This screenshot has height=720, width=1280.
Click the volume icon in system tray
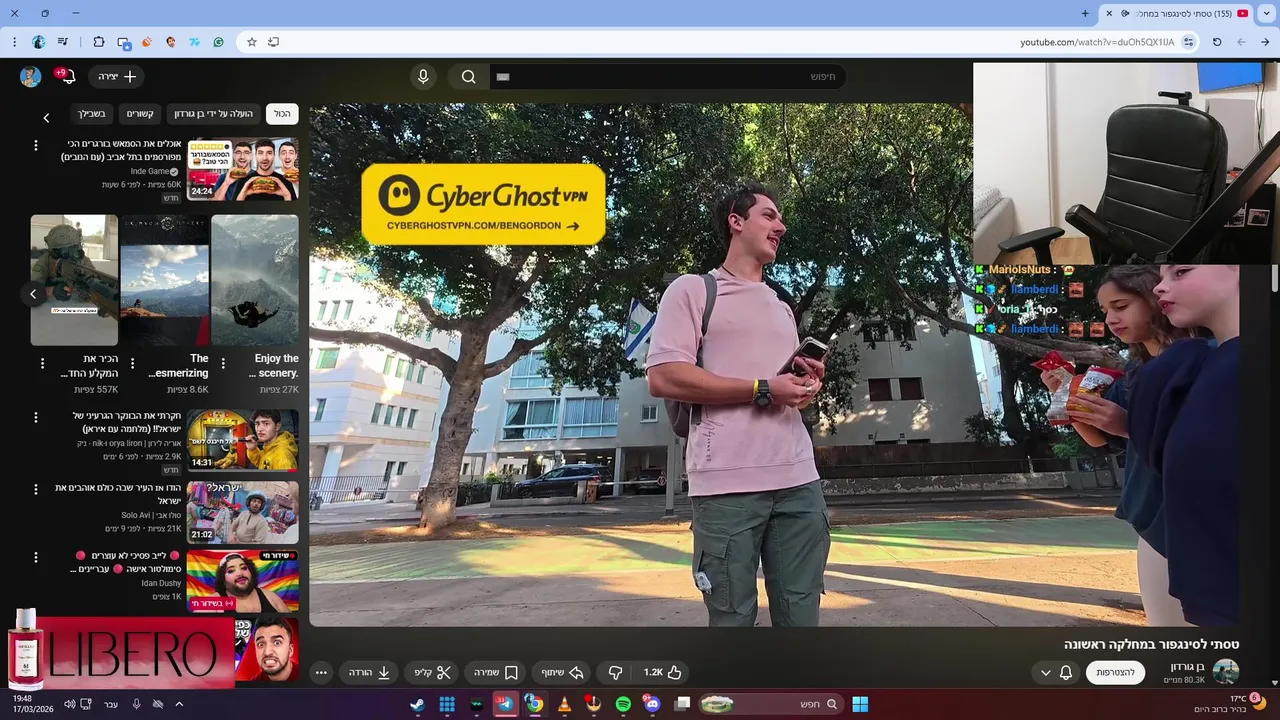[69, 704]
